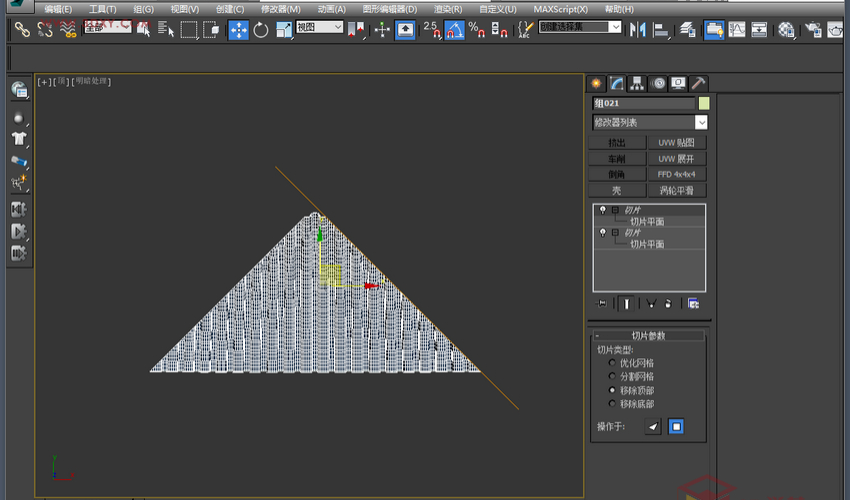This screenshot has height=500, width=850.
Task: Open the 创建选择集 named selection dropdown
Action: [x=579, y=27]
